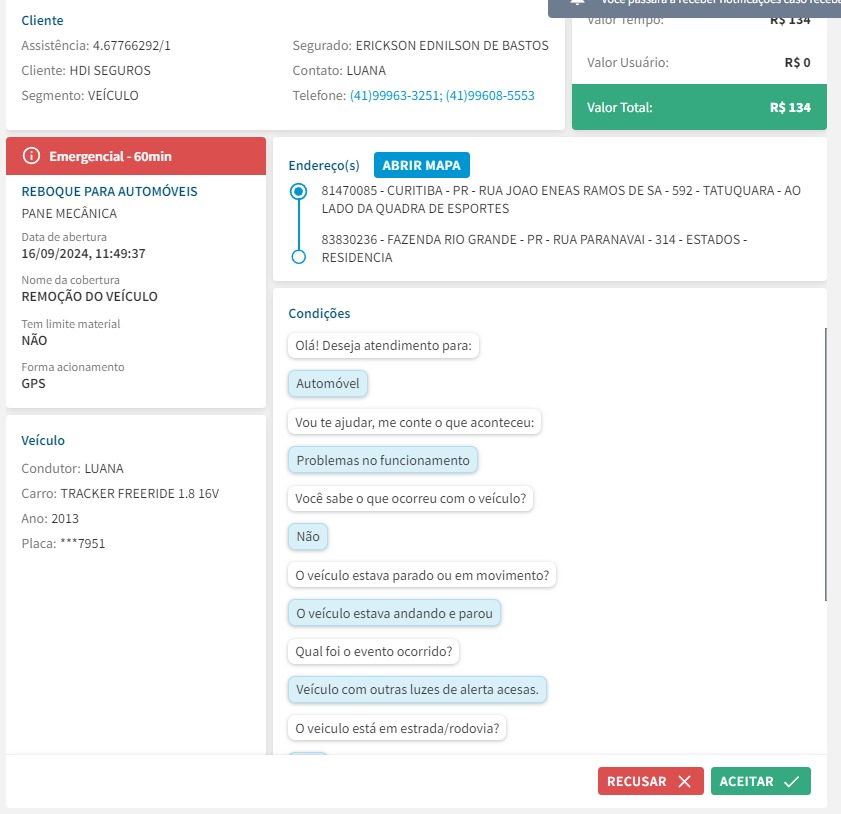The height and width of the screenshot is (814, 841).
Task: Click the red Emergencial - 60min banner
Action: click(135, 156)
